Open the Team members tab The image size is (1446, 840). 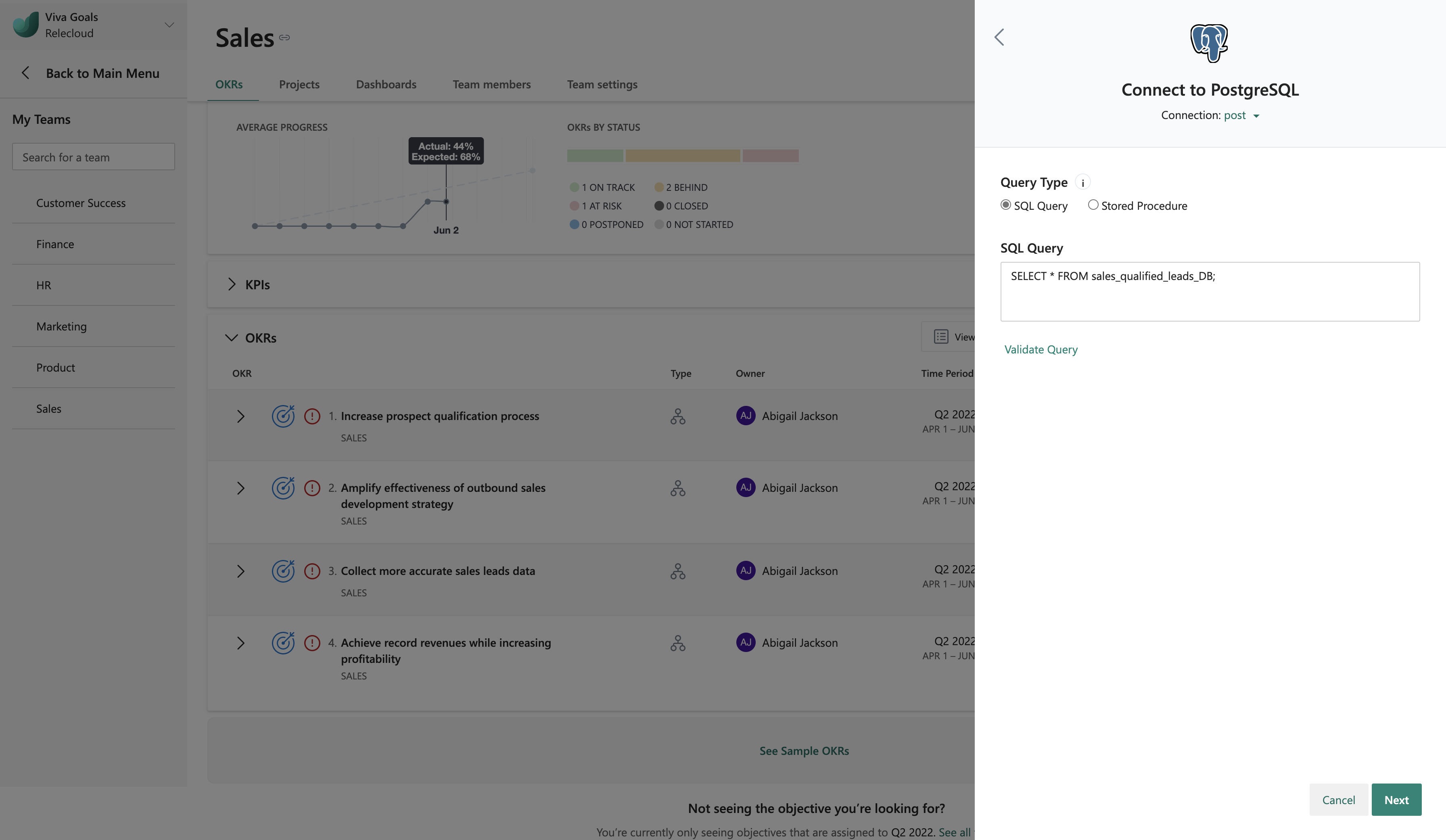click(491, 84)
